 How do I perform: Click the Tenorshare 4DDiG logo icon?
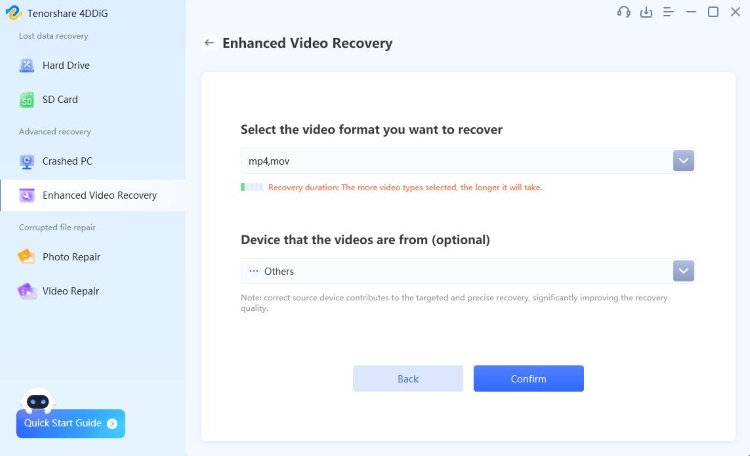pos(13,13)
